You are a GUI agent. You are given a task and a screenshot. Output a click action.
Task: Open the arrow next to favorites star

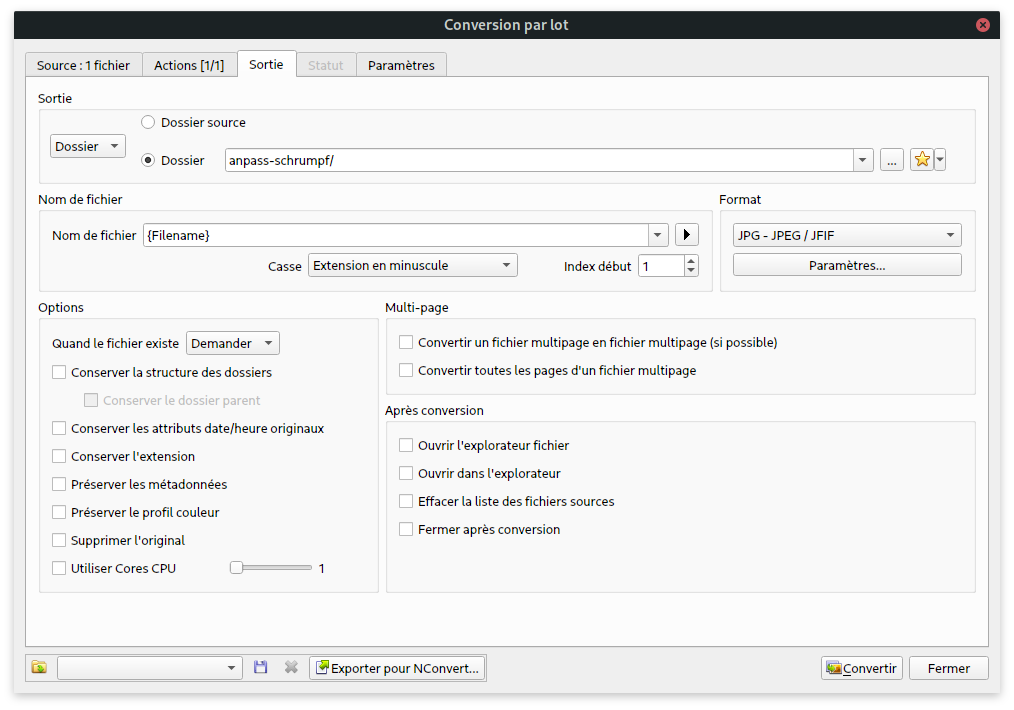click(940, 160)
